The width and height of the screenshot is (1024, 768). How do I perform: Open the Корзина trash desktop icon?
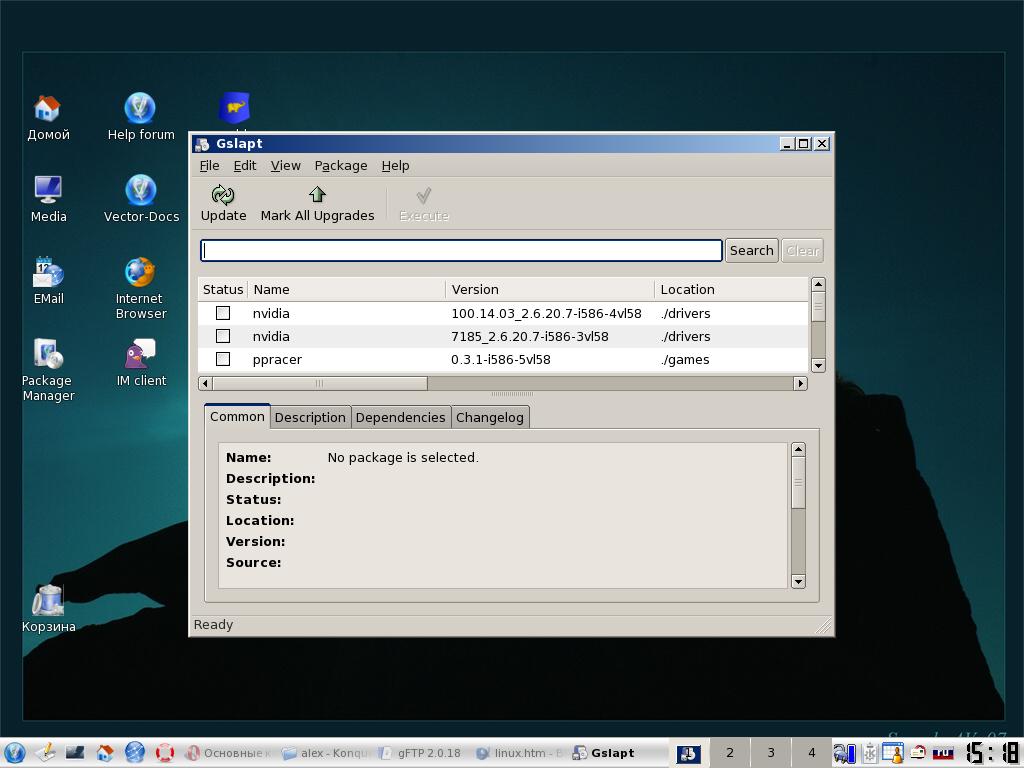point(48,600)
